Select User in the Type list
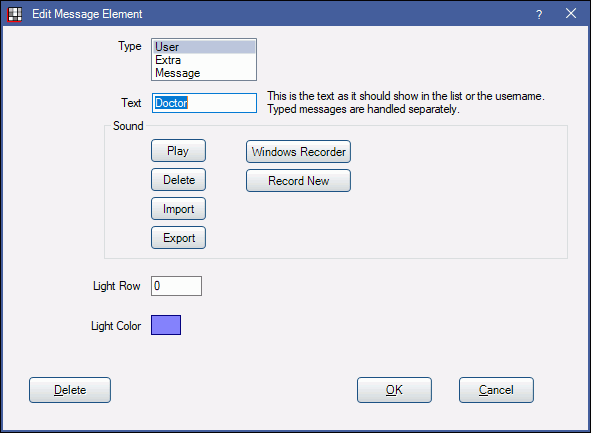The width and height of the screenshot is (593, 433). pyautogui.click(x=204, y=47)
